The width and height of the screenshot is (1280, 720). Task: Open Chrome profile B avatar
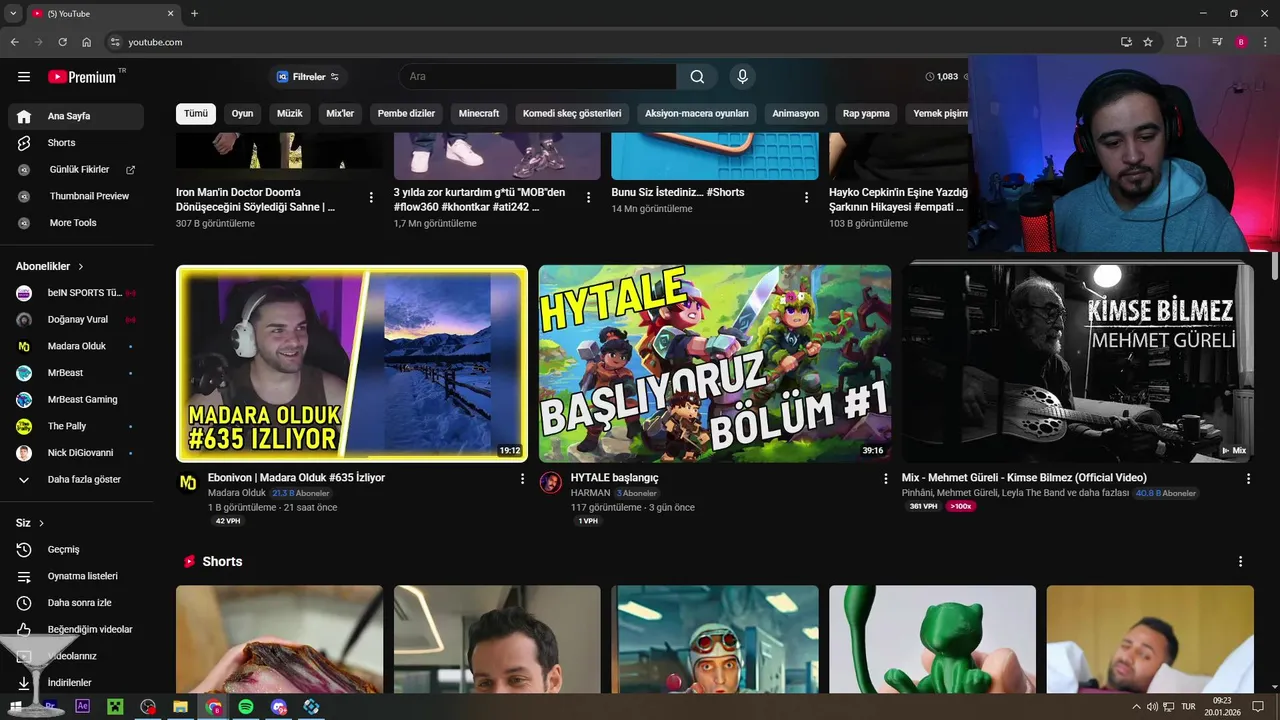[1241, 42]
